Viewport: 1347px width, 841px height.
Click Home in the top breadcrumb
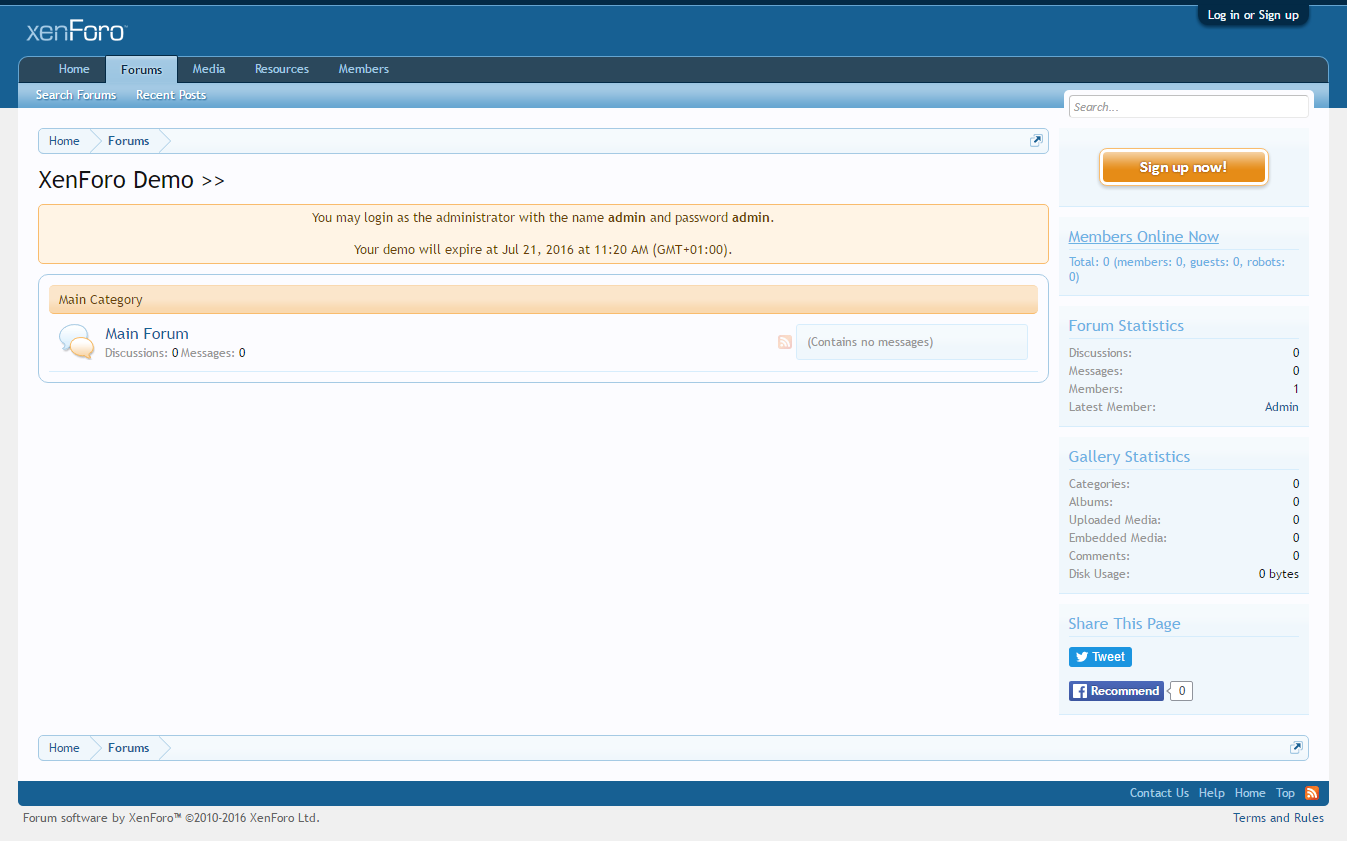coord(64,141)
